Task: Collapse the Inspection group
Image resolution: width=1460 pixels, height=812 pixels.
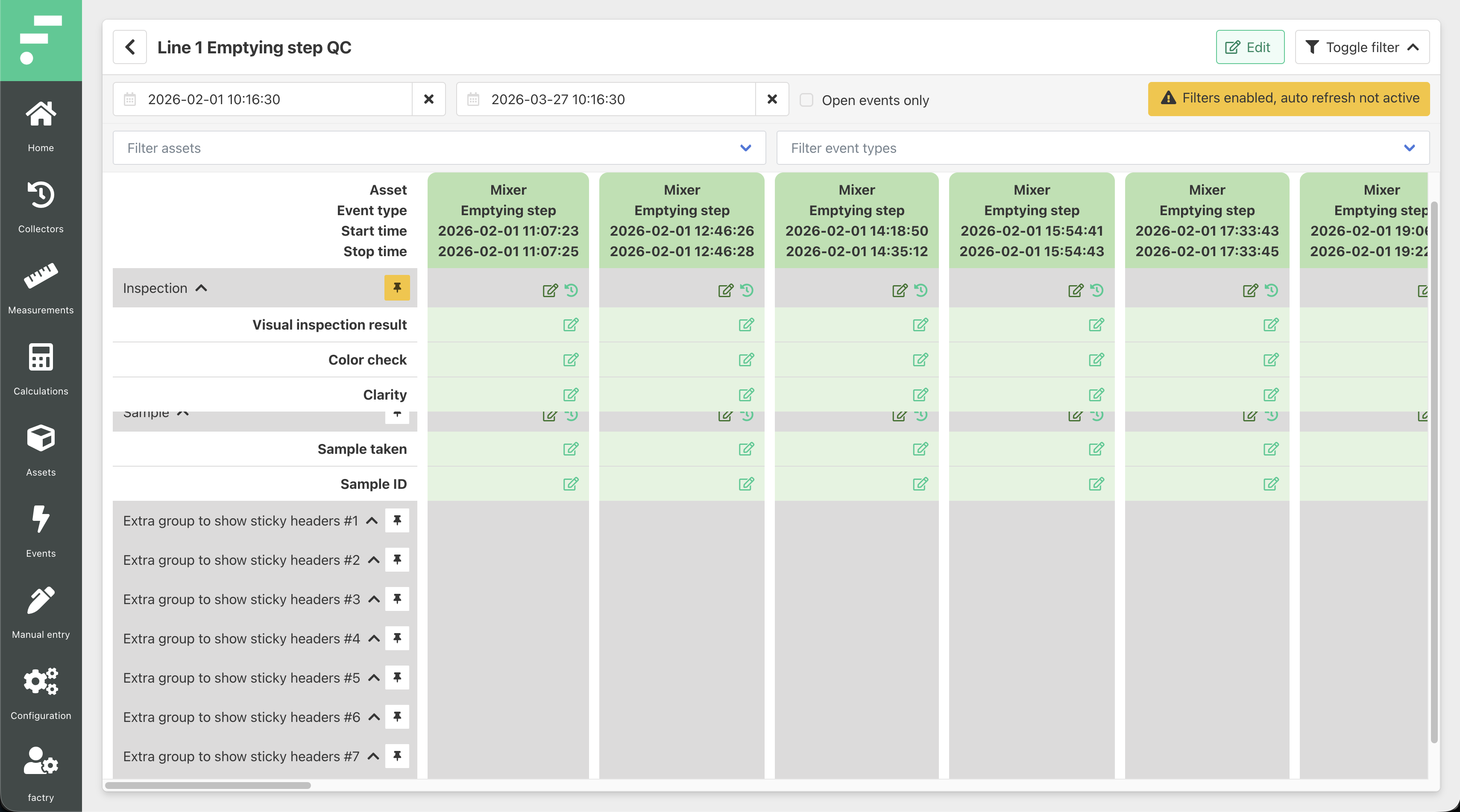Action: click(x=201, y=289)
